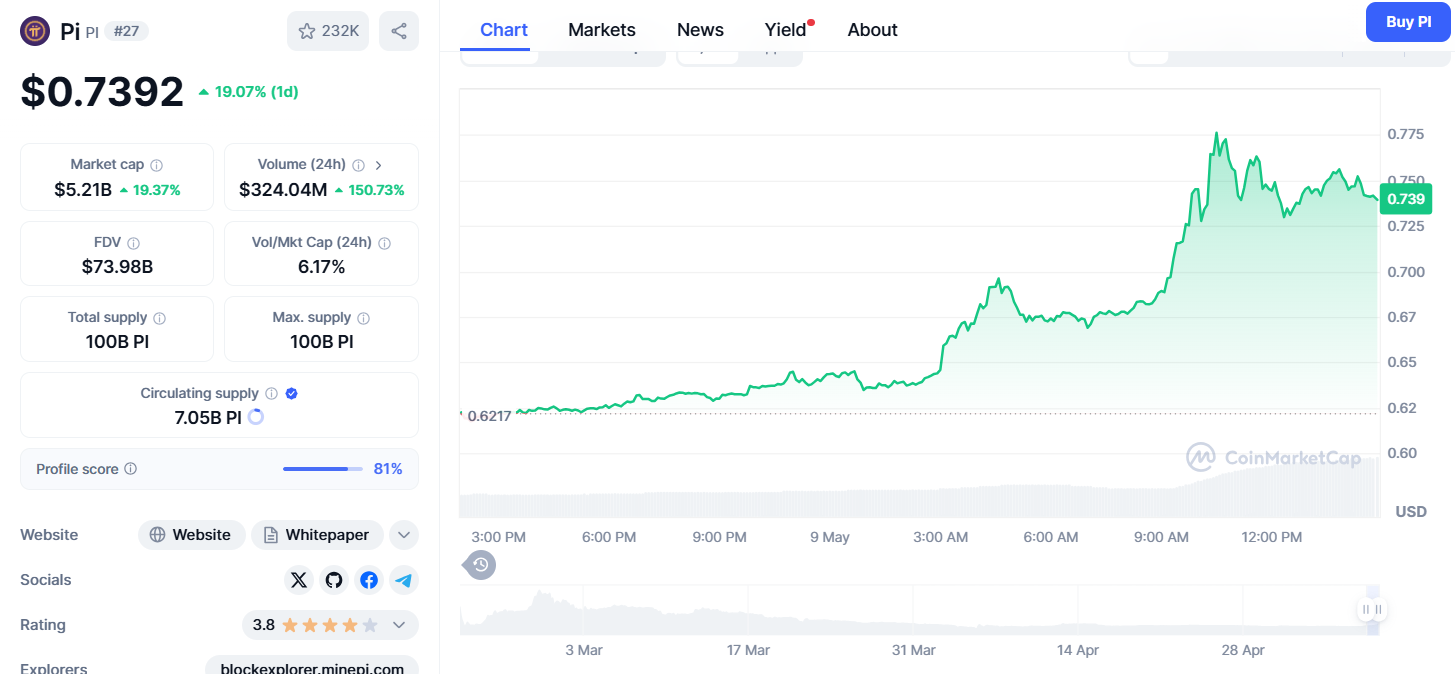
Task: Click the $73.98B FDV value
Action: 117,267
